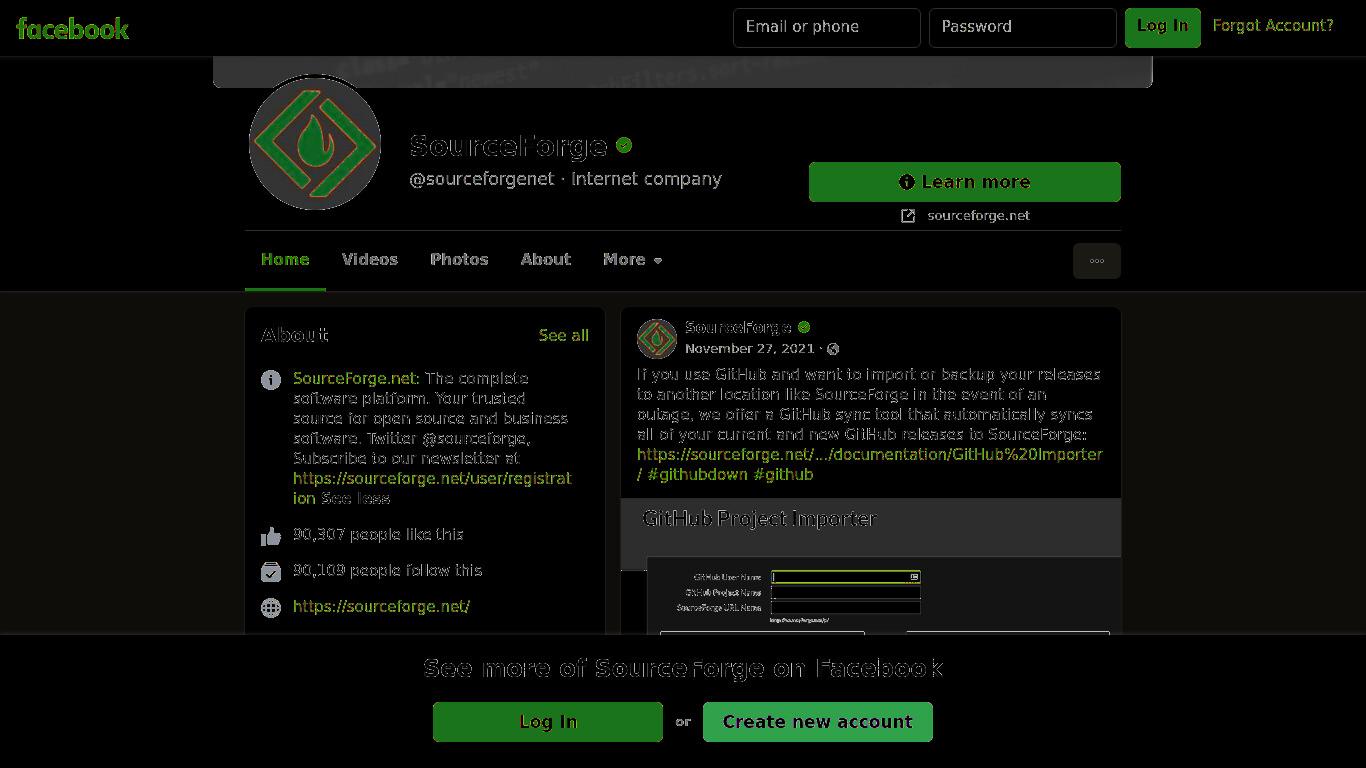The image size is (1366, 768).
Task: Open the Photos tab
Action: (x=459, y=260)
